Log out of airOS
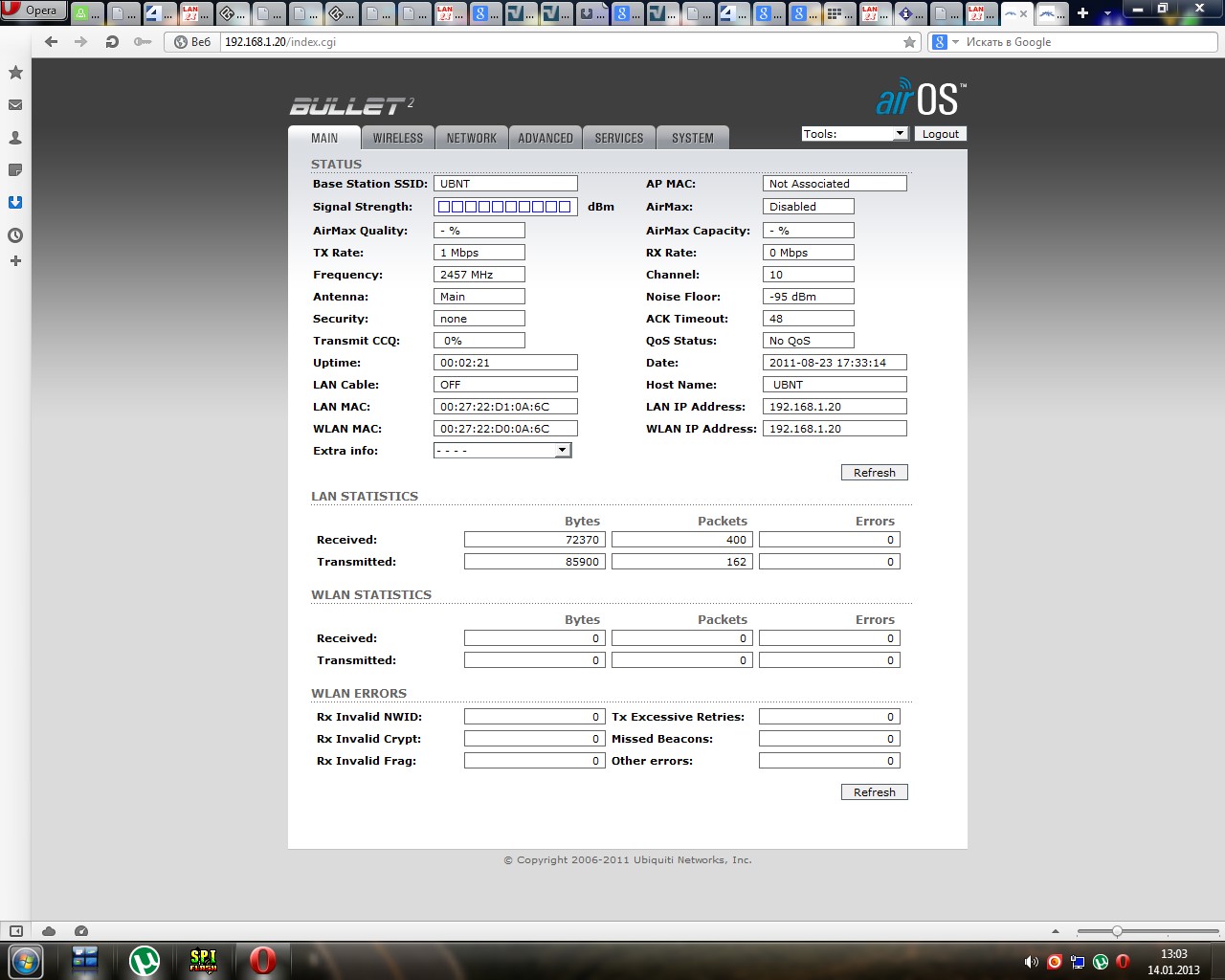 click(x=940, y=134)
